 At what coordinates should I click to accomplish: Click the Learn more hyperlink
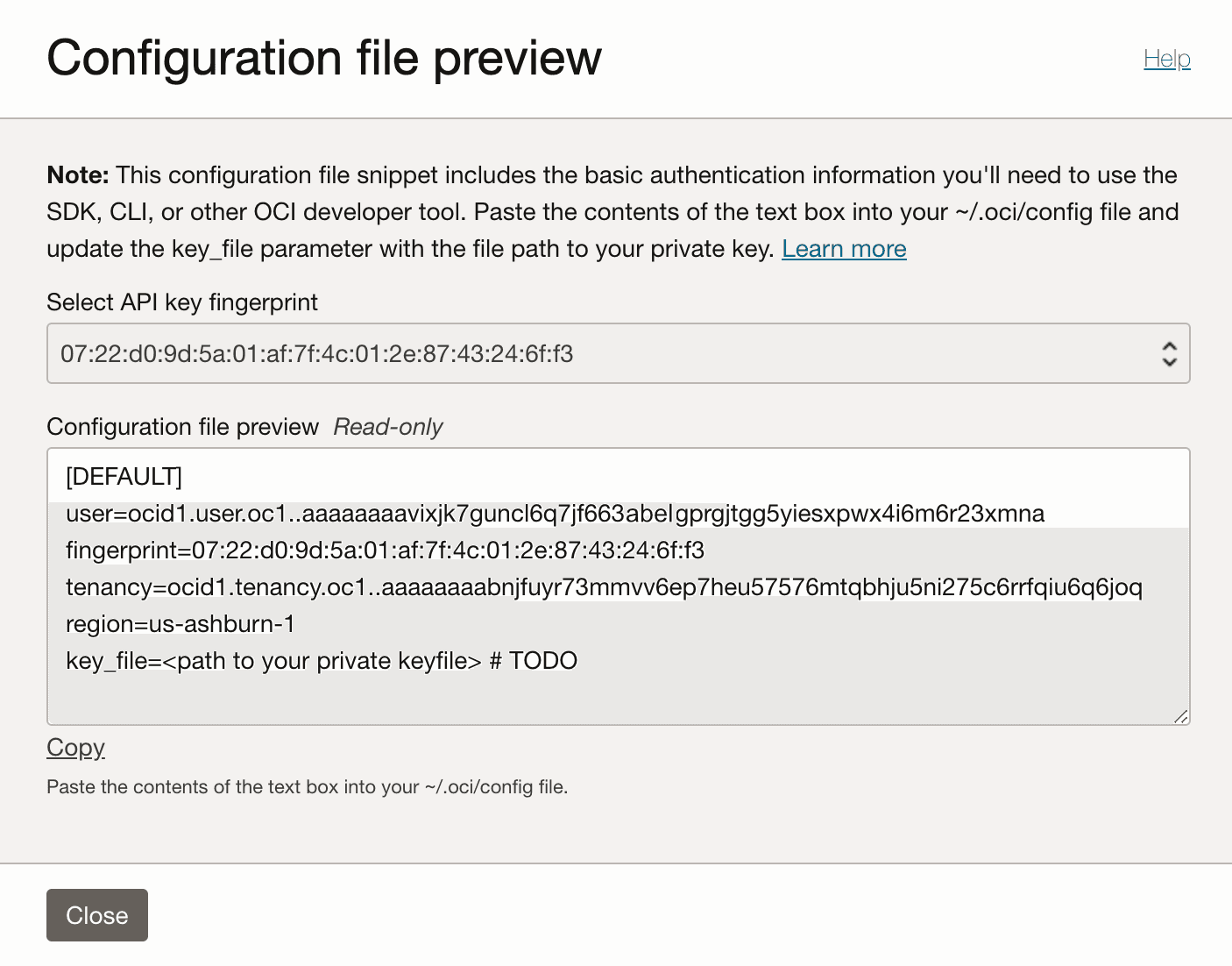pyautogui.click(x=843, y=249)
